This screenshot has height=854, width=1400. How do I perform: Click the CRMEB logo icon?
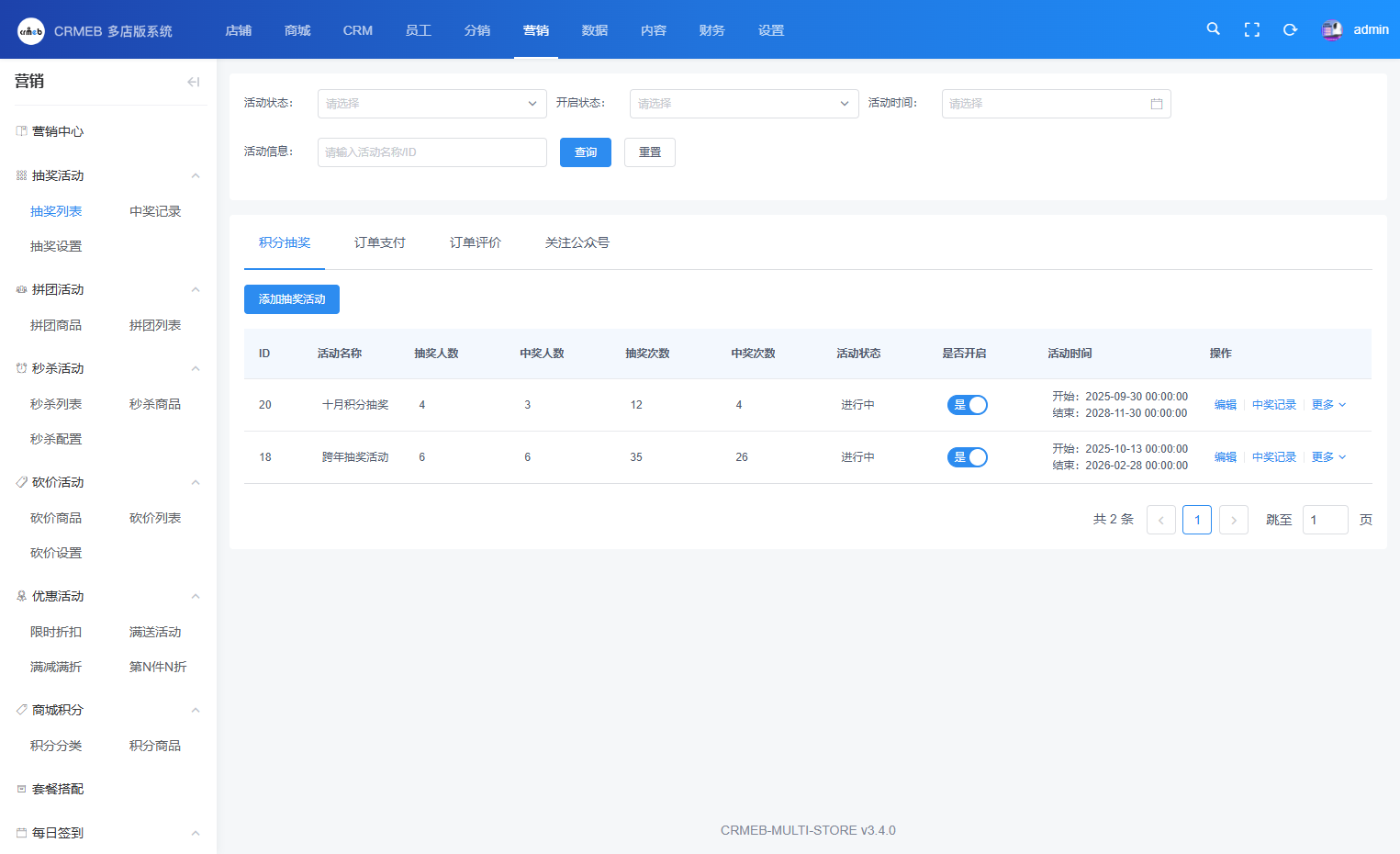click(31, 31)
